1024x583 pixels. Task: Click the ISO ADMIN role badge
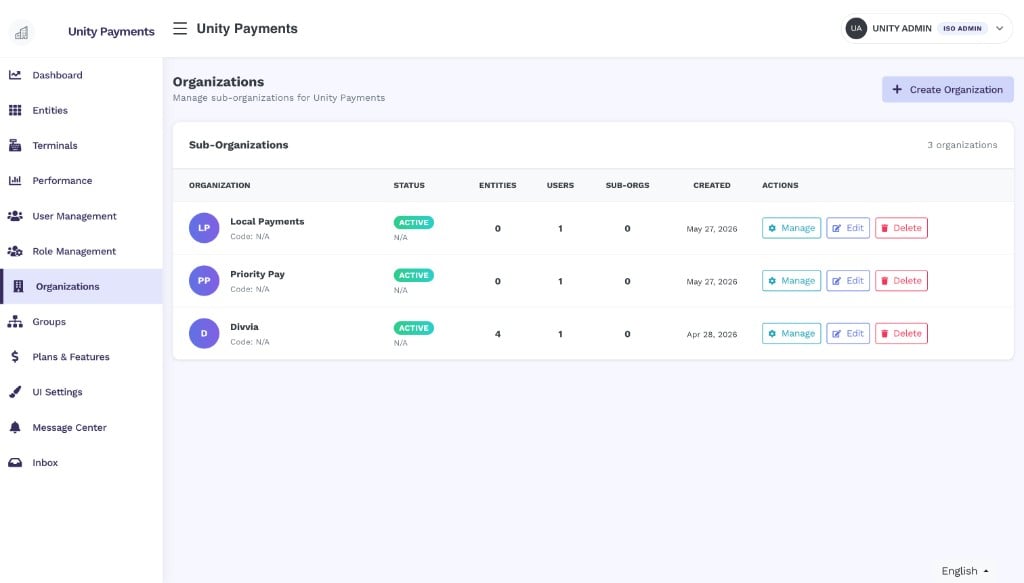(962, 29)
